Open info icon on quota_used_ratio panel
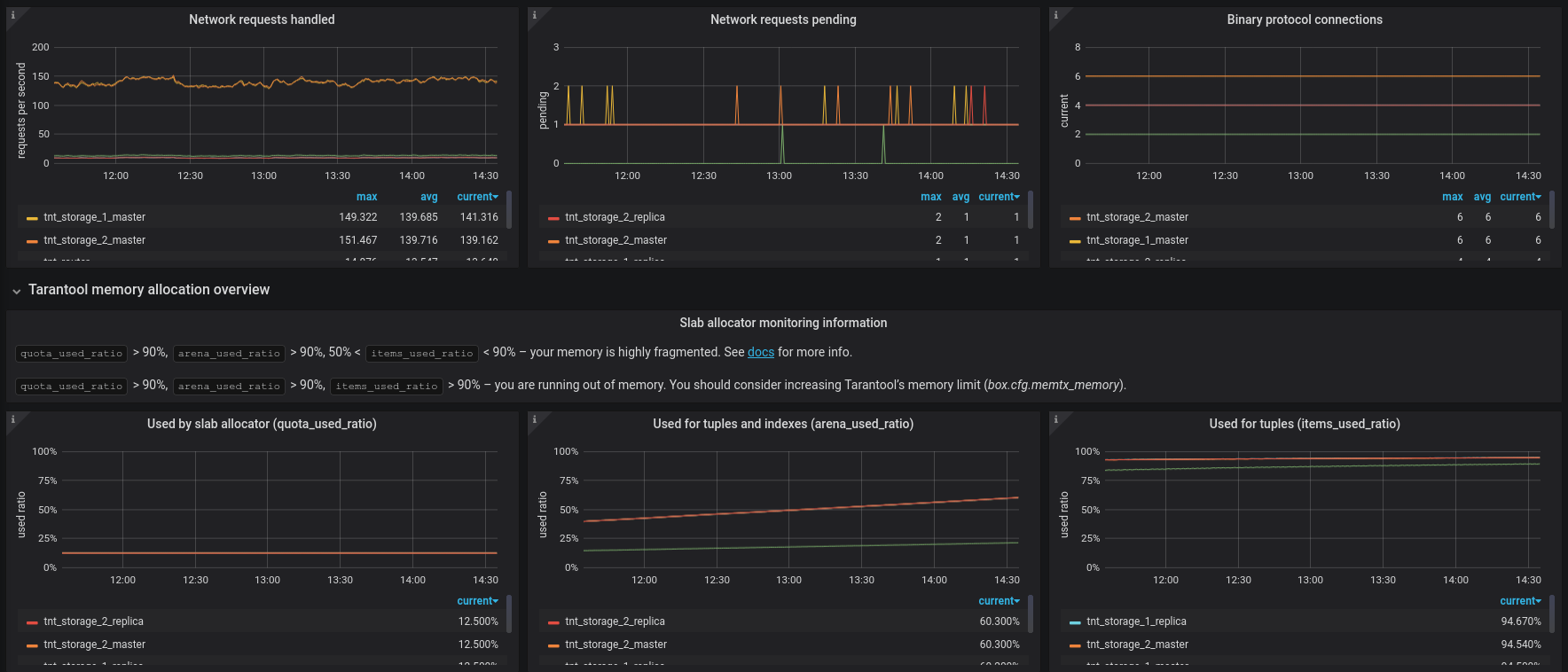 pyautogui.click(x=12, y=418)
